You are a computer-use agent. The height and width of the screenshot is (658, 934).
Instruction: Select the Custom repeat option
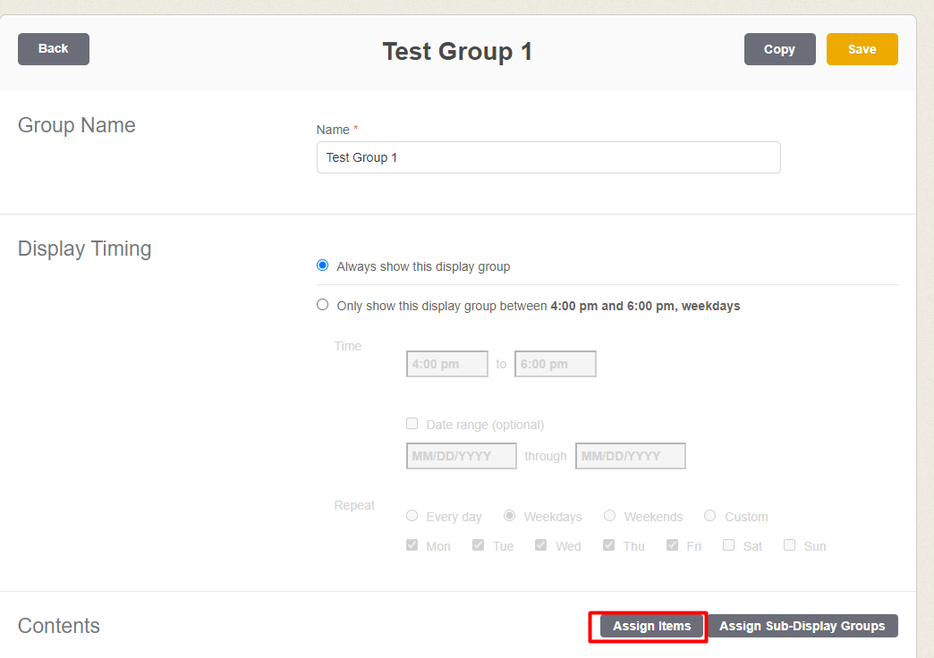(x=710, y=516)
